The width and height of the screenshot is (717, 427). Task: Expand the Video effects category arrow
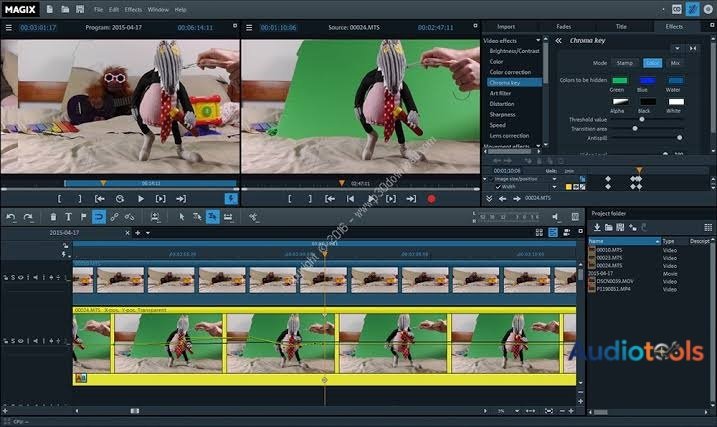click(x=538, y=40)
